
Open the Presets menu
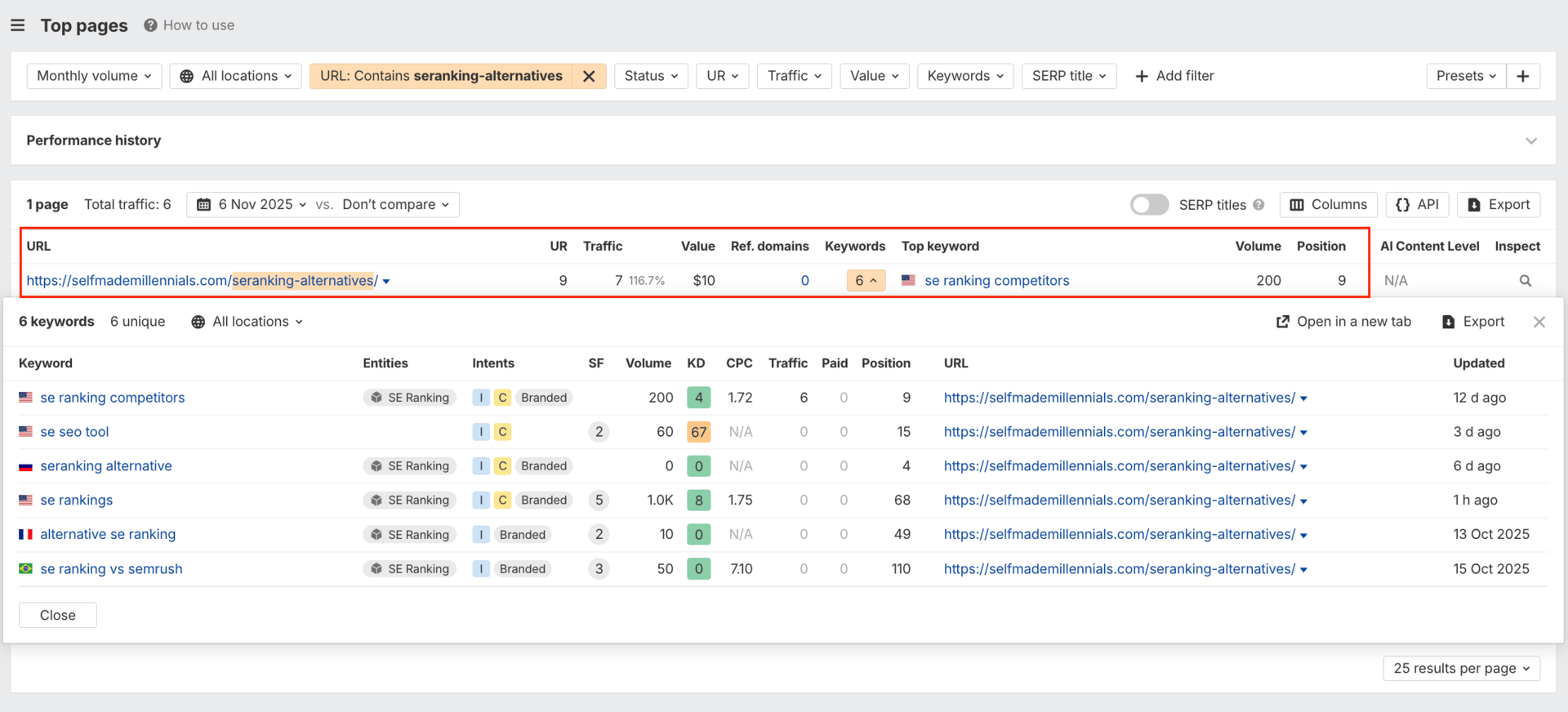point(1465,76)
